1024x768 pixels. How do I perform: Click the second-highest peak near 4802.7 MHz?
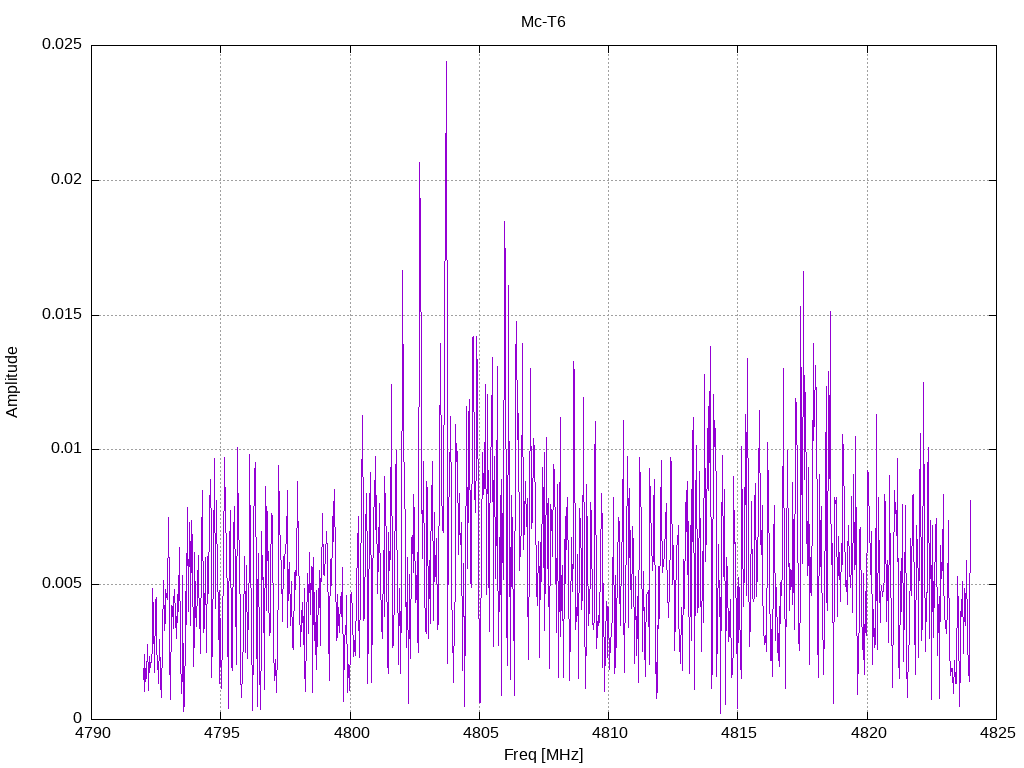[x=419, y=164]
